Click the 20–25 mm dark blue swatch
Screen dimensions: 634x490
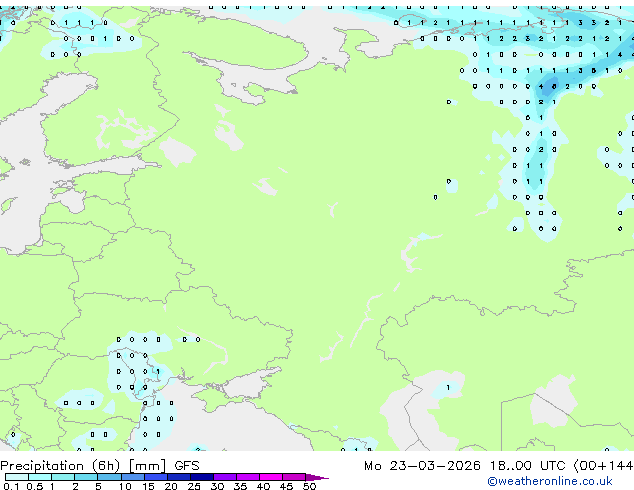point(179,477)
